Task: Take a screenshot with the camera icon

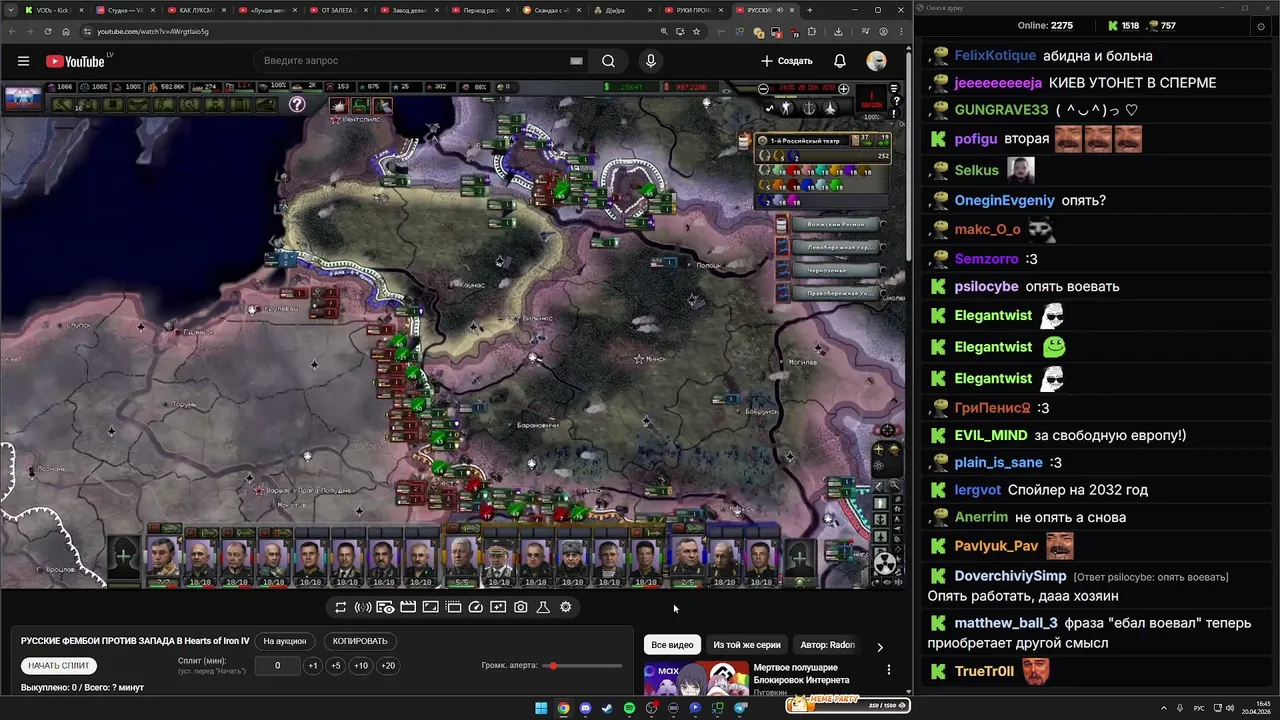Action: pos(520,607)
